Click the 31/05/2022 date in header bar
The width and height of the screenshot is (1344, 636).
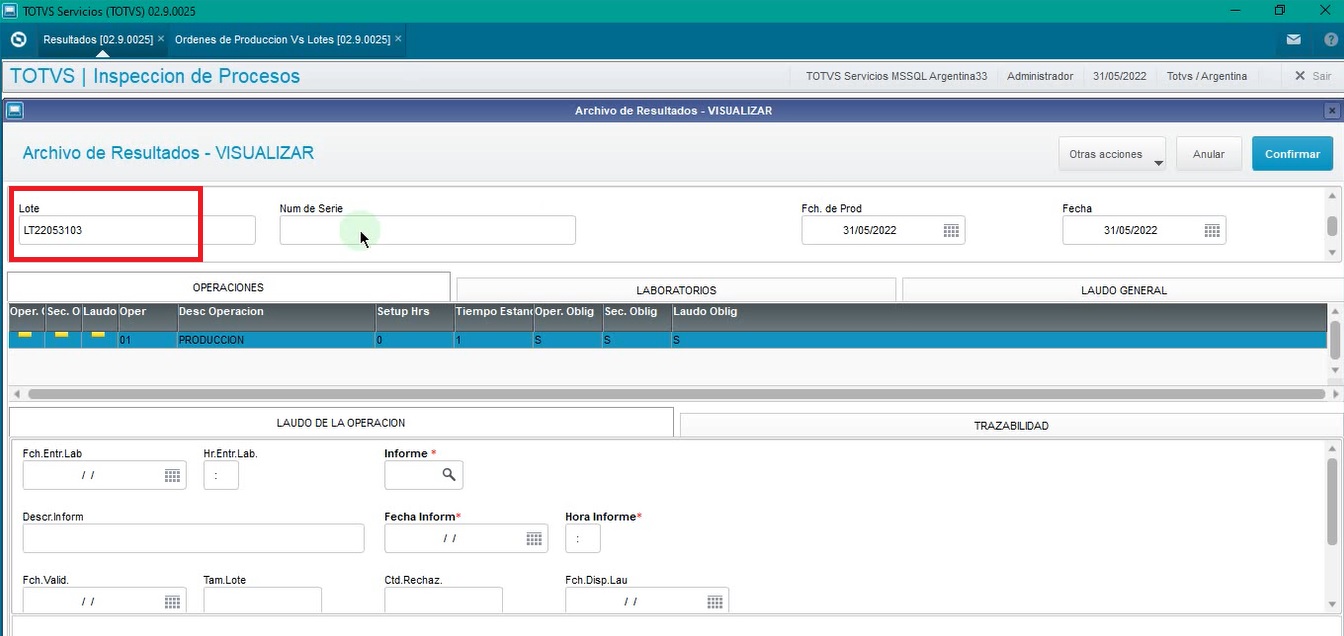pyautogui.click(x=1119, y=76)
